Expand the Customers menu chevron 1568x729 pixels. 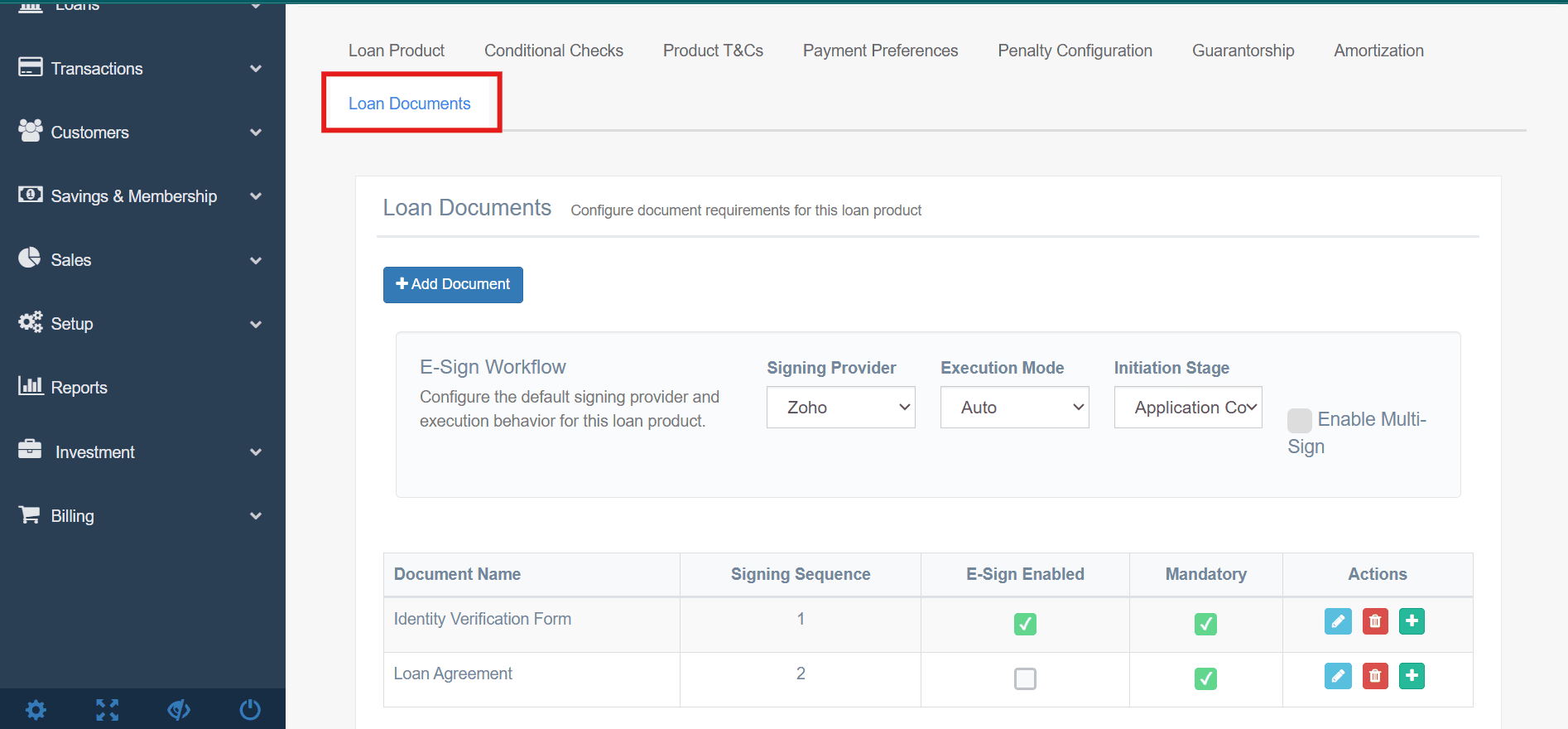pos(256,133)
